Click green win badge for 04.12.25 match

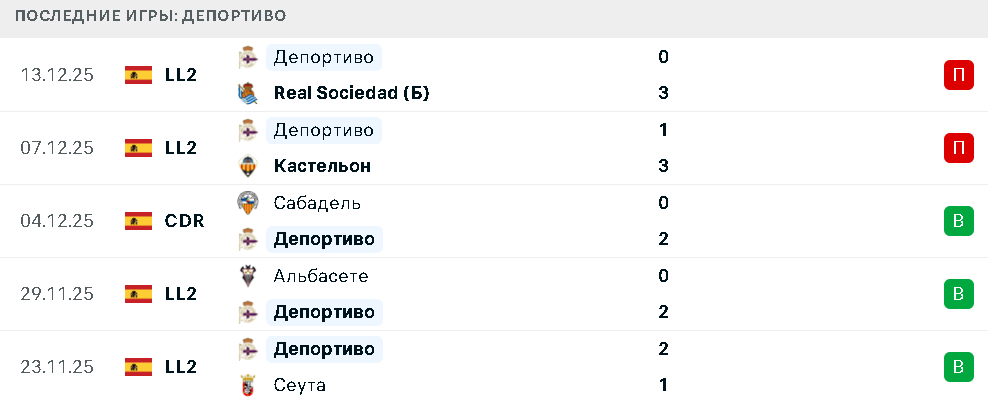(x=958, y=221)
